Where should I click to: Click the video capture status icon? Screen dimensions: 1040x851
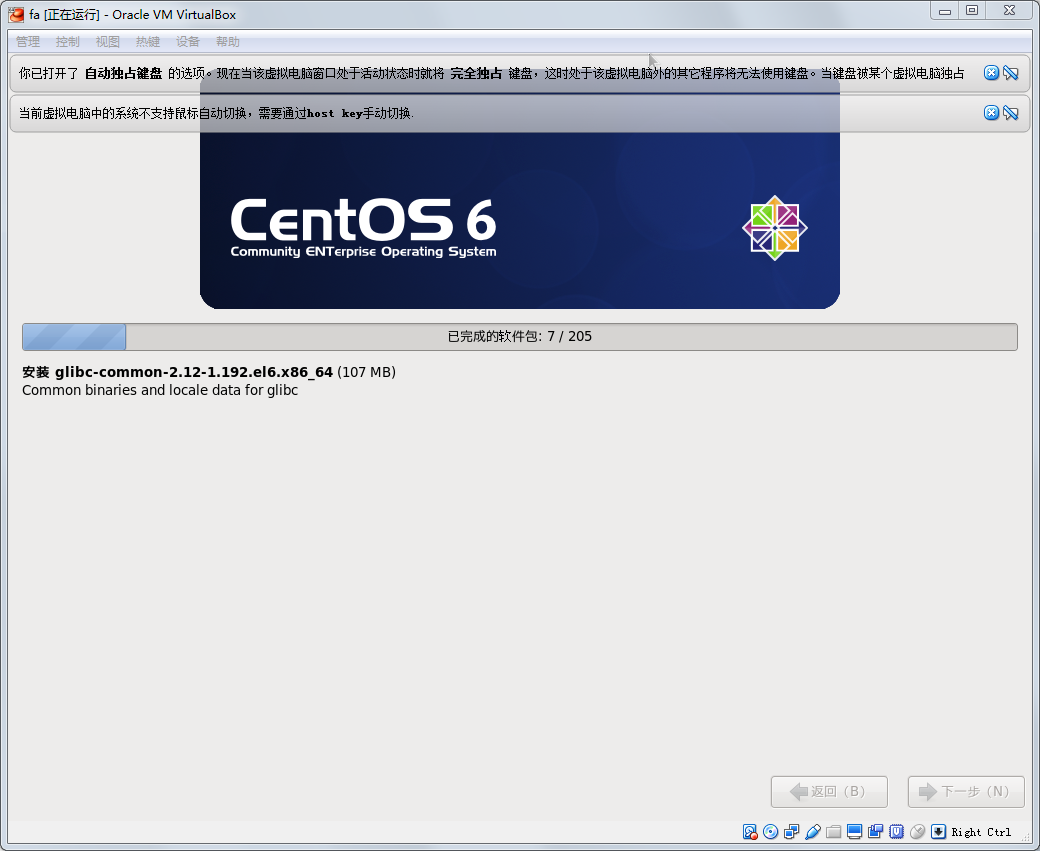876,832
